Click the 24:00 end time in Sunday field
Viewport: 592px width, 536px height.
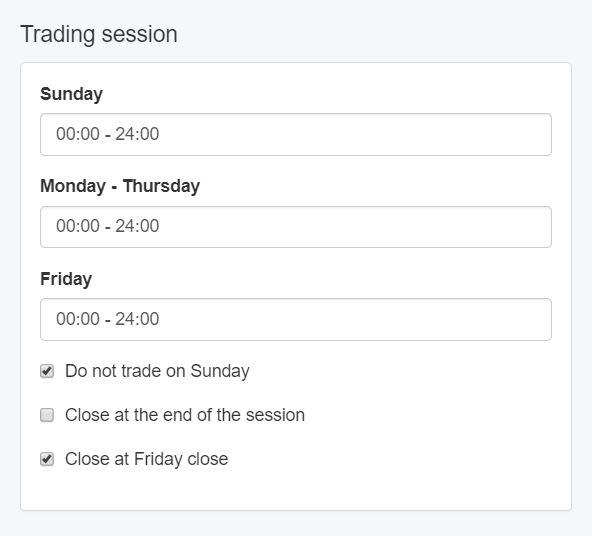click(137, 134)
